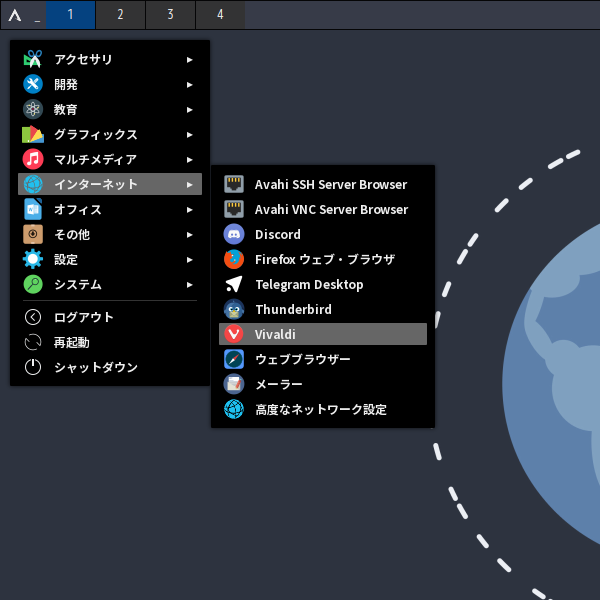Click the その他 category label
The height and width of the screenshot is (600, 600).
[x=72, y=234]
